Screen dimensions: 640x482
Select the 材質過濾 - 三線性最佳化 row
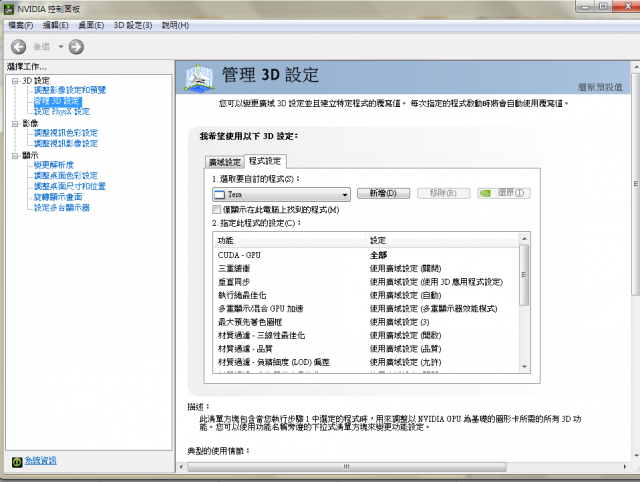366,335
